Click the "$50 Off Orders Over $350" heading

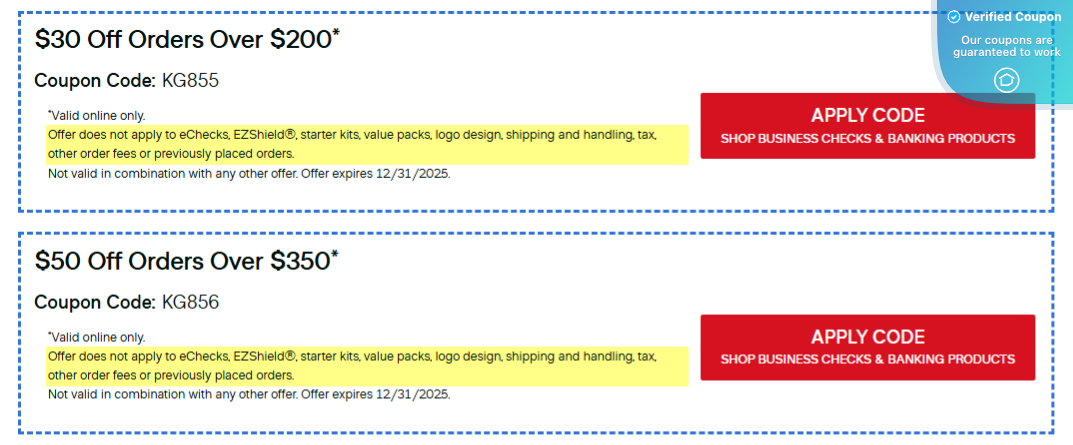coord(182,261)
